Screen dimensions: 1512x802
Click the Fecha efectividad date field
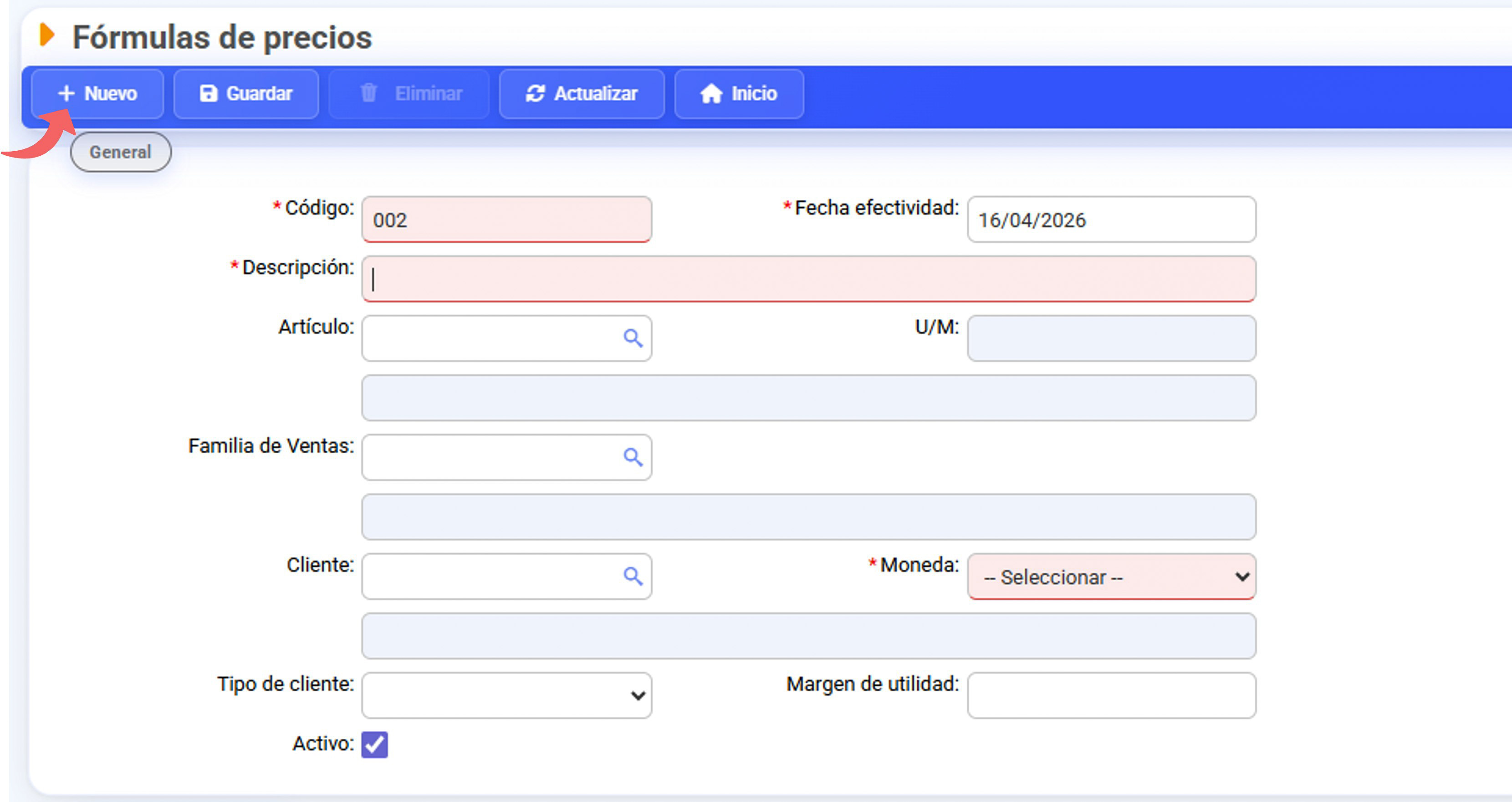coord(1112,220)
